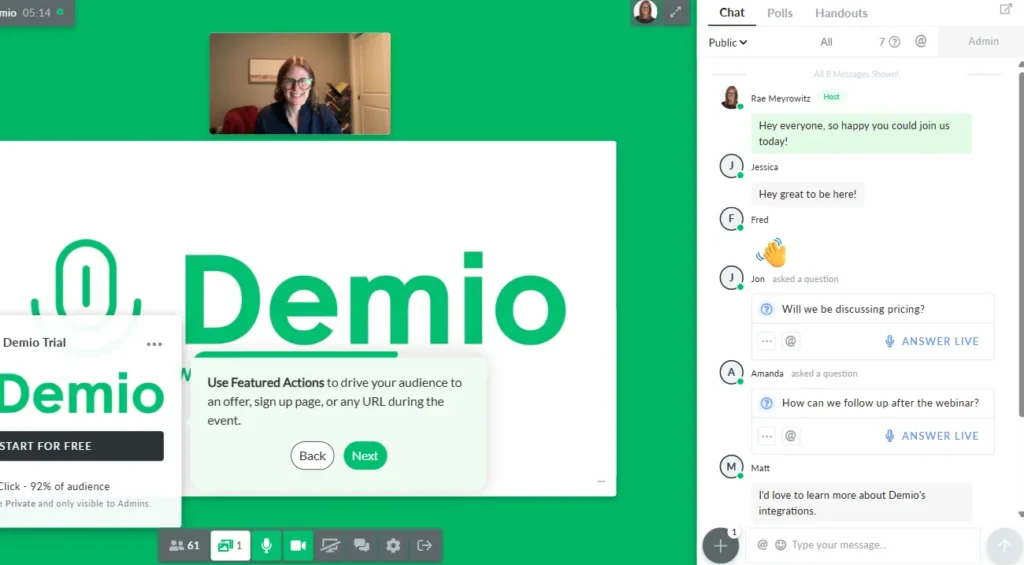Image resolution: width=1024 pixels, height=565 pixels.
Task: Click the plus add button near message box
Action: coord(720,545)
